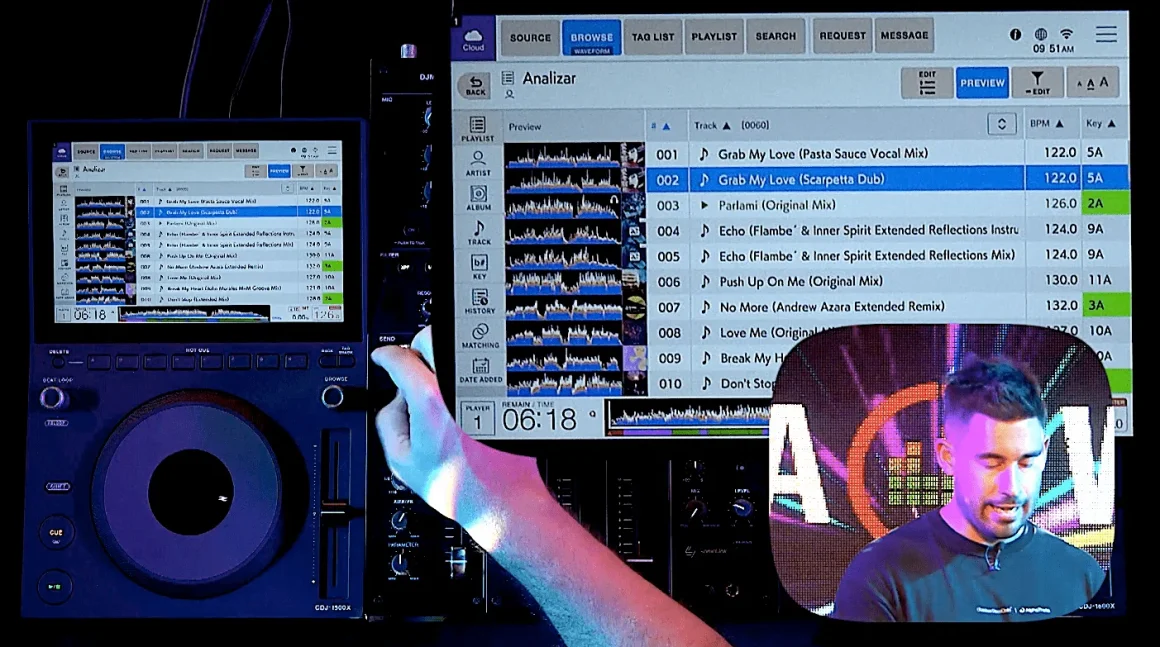Sort by the Key column header

pos(1100,123)
